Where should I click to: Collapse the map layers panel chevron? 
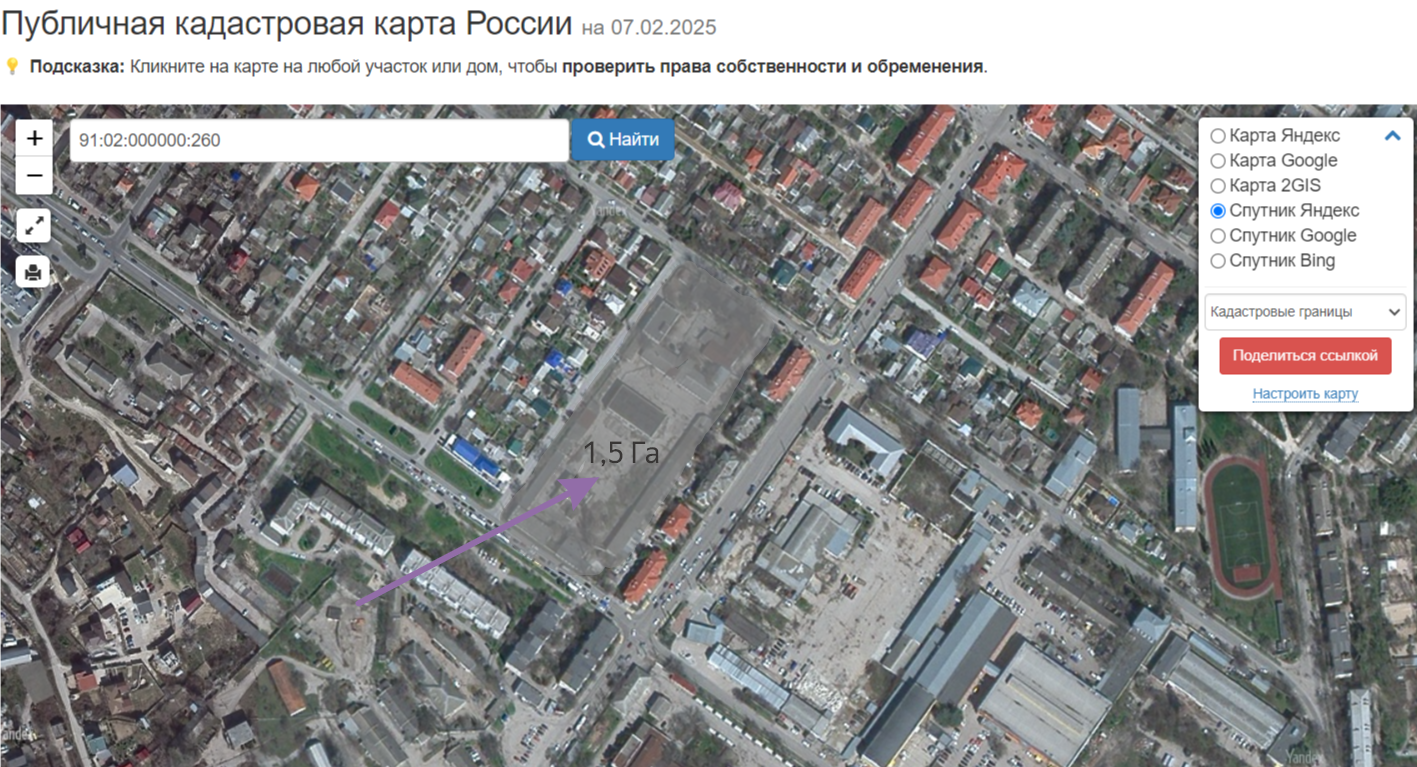(1392, 136)
